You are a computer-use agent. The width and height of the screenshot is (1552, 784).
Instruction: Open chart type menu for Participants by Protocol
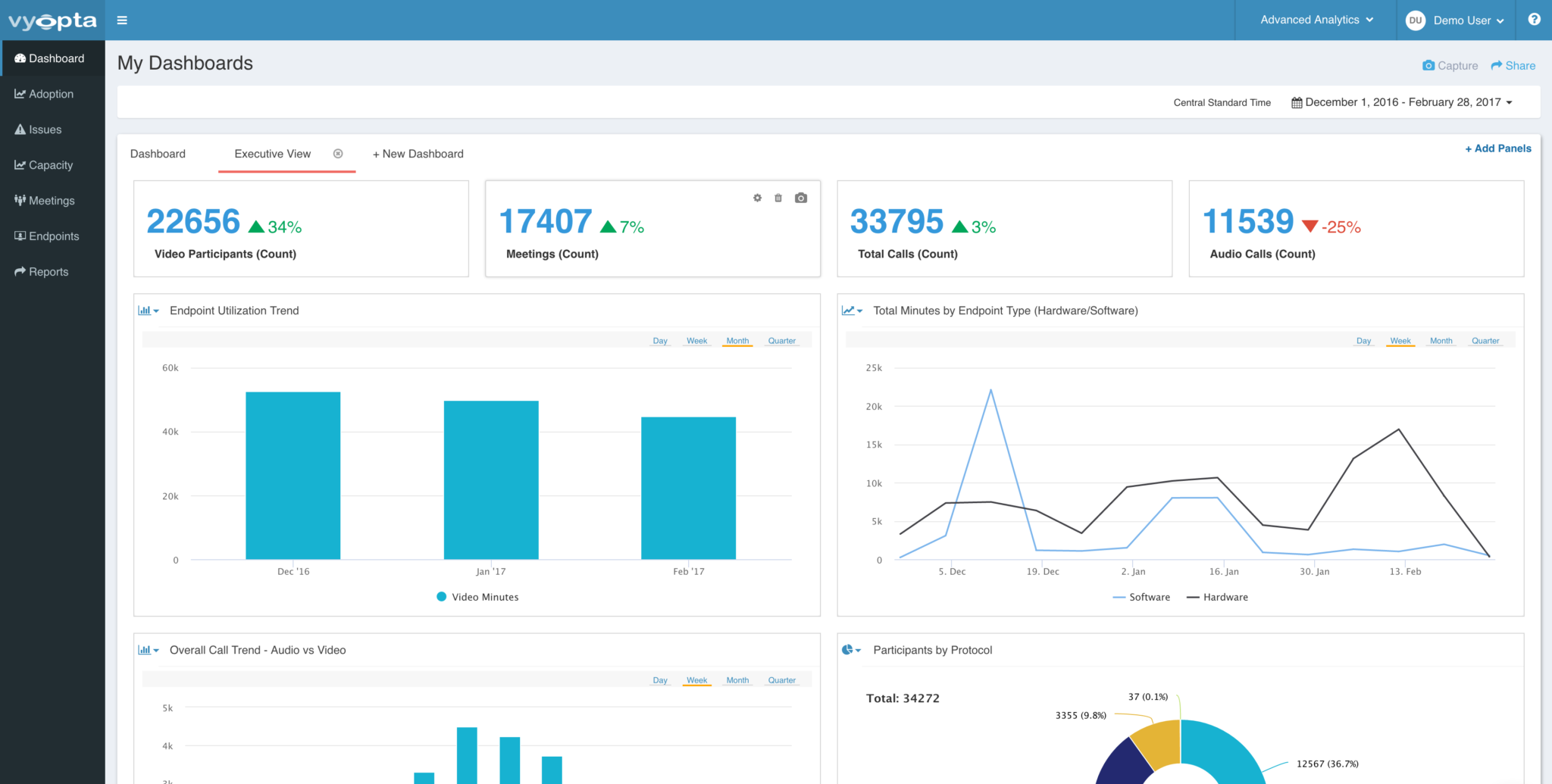852,650
